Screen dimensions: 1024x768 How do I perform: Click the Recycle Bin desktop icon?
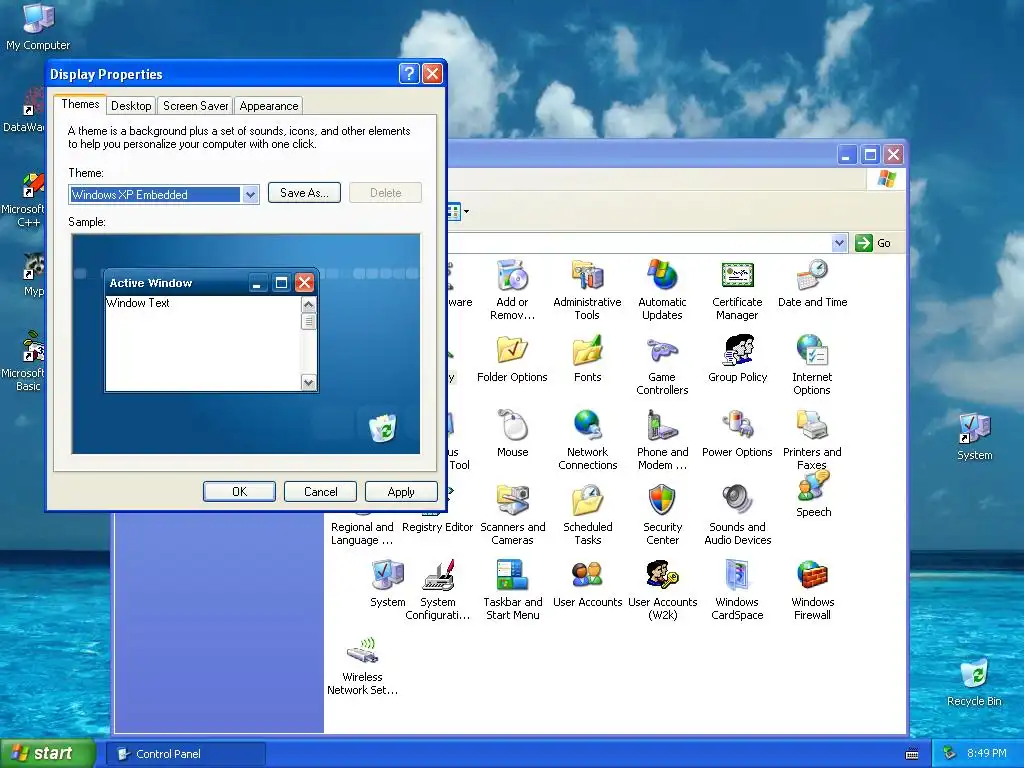click(974, 683)
